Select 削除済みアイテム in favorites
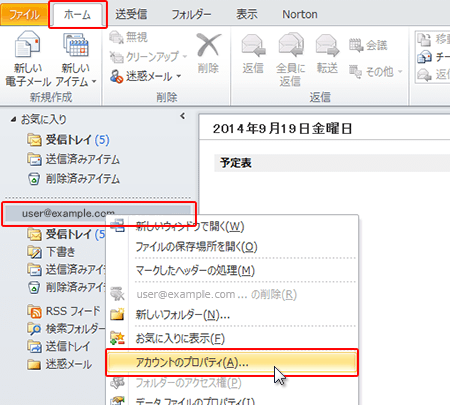450x405 pixels. click(x=73, y=179)
